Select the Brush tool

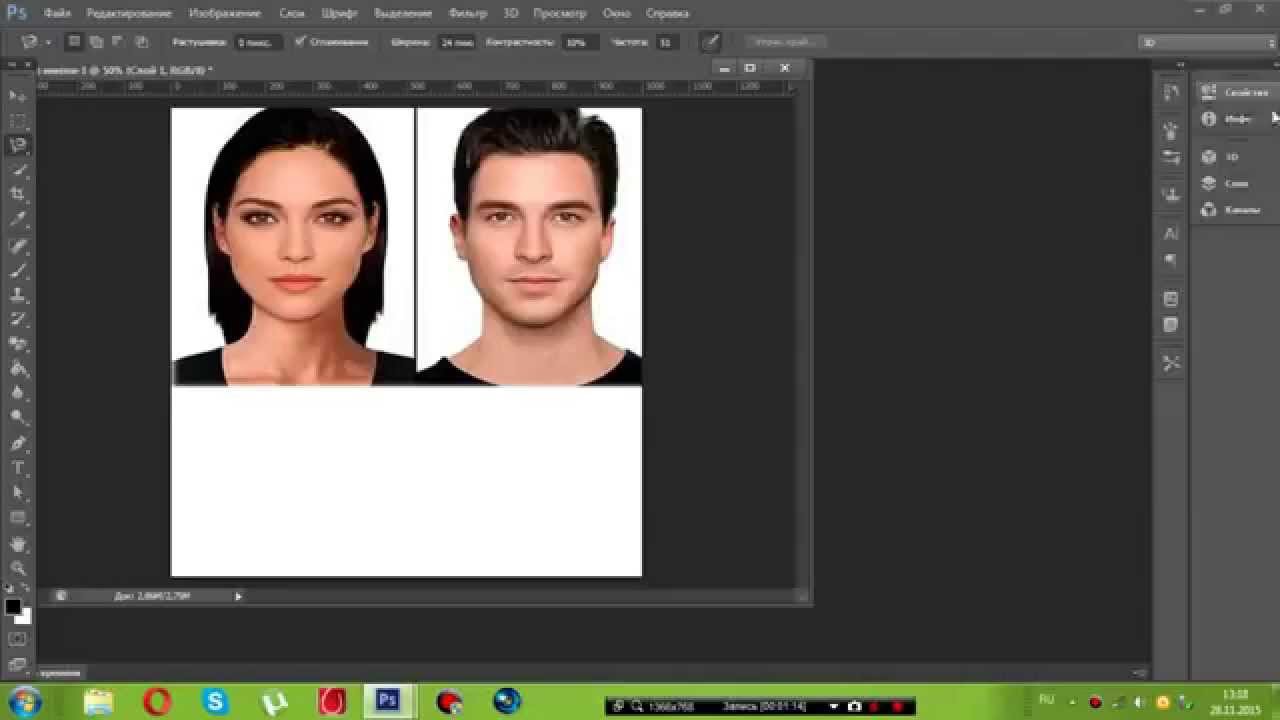[18, 271]
